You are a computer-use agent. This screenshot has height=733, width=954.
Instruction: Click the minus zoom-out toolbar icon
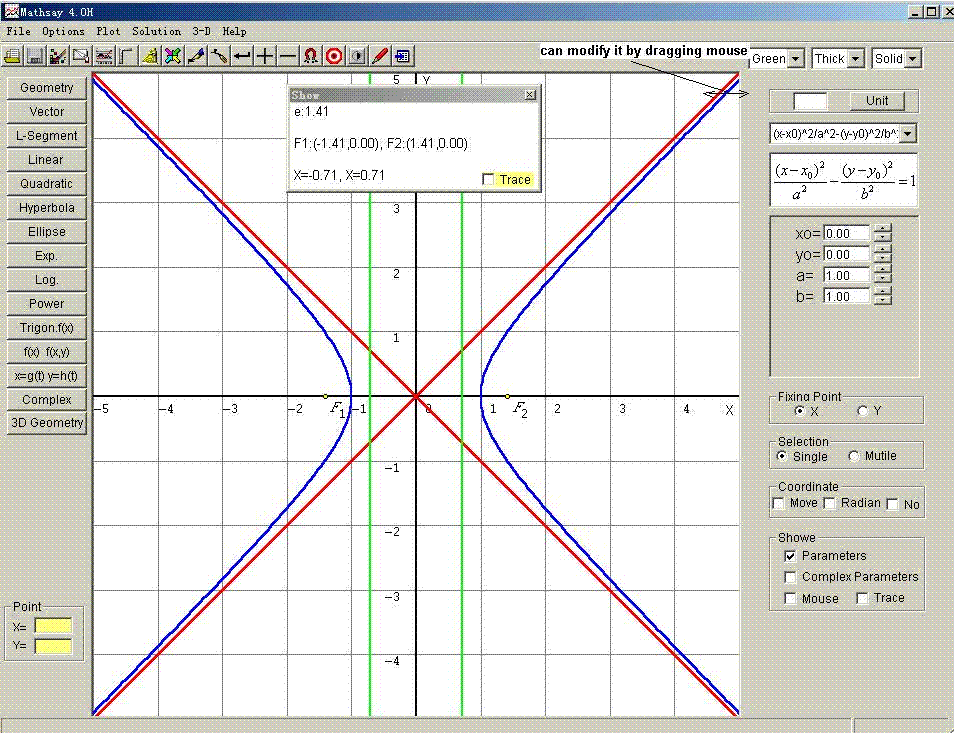point(288,57)
